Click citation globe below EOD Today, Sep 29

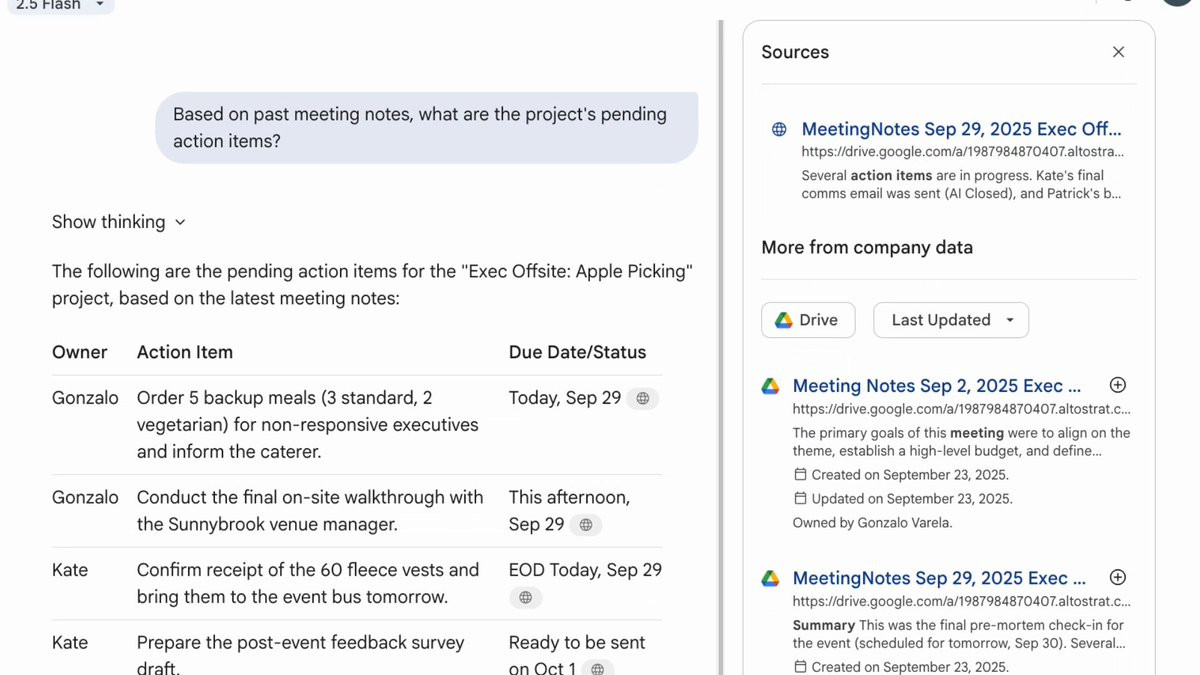pos(525,597)
